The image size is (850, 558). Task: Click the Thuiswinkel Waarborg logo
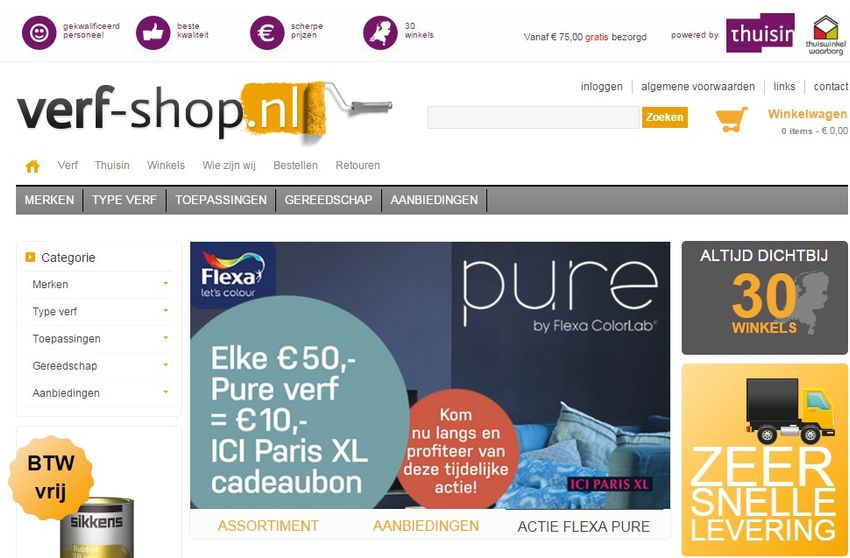pyautogui.click(x=826, y=35)
